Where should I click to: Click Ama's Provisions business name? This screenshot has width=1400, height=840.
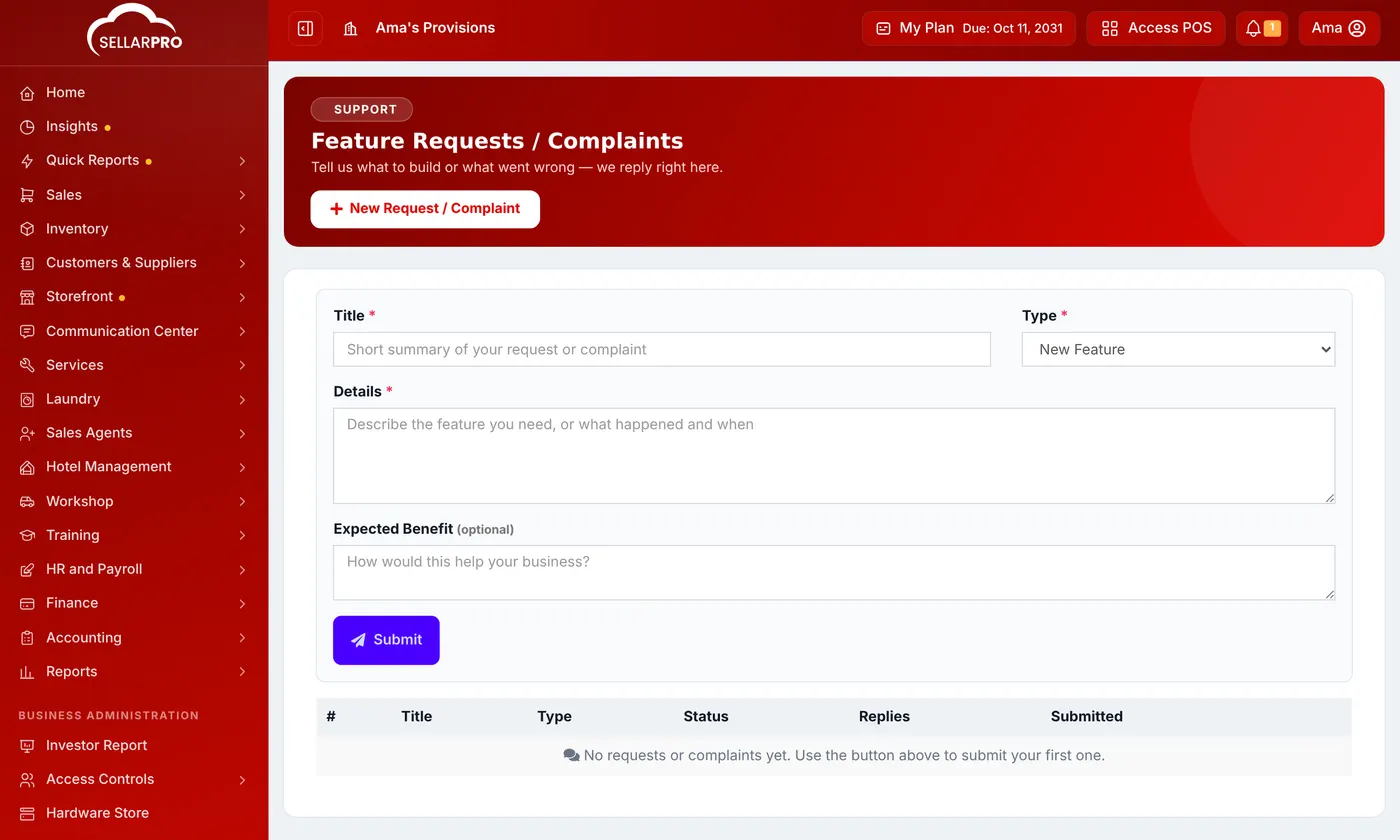pos(435,28)
